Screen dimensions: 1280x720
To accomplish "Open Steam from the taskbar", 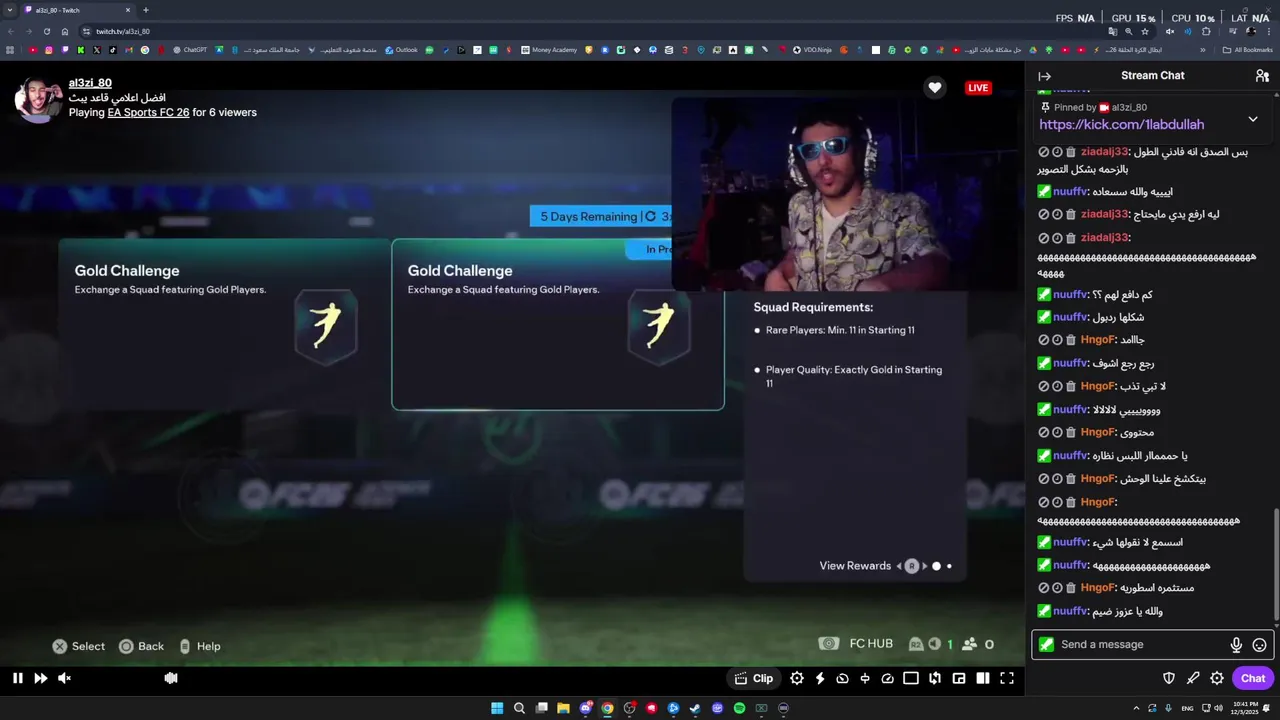I will click(695, 708).
